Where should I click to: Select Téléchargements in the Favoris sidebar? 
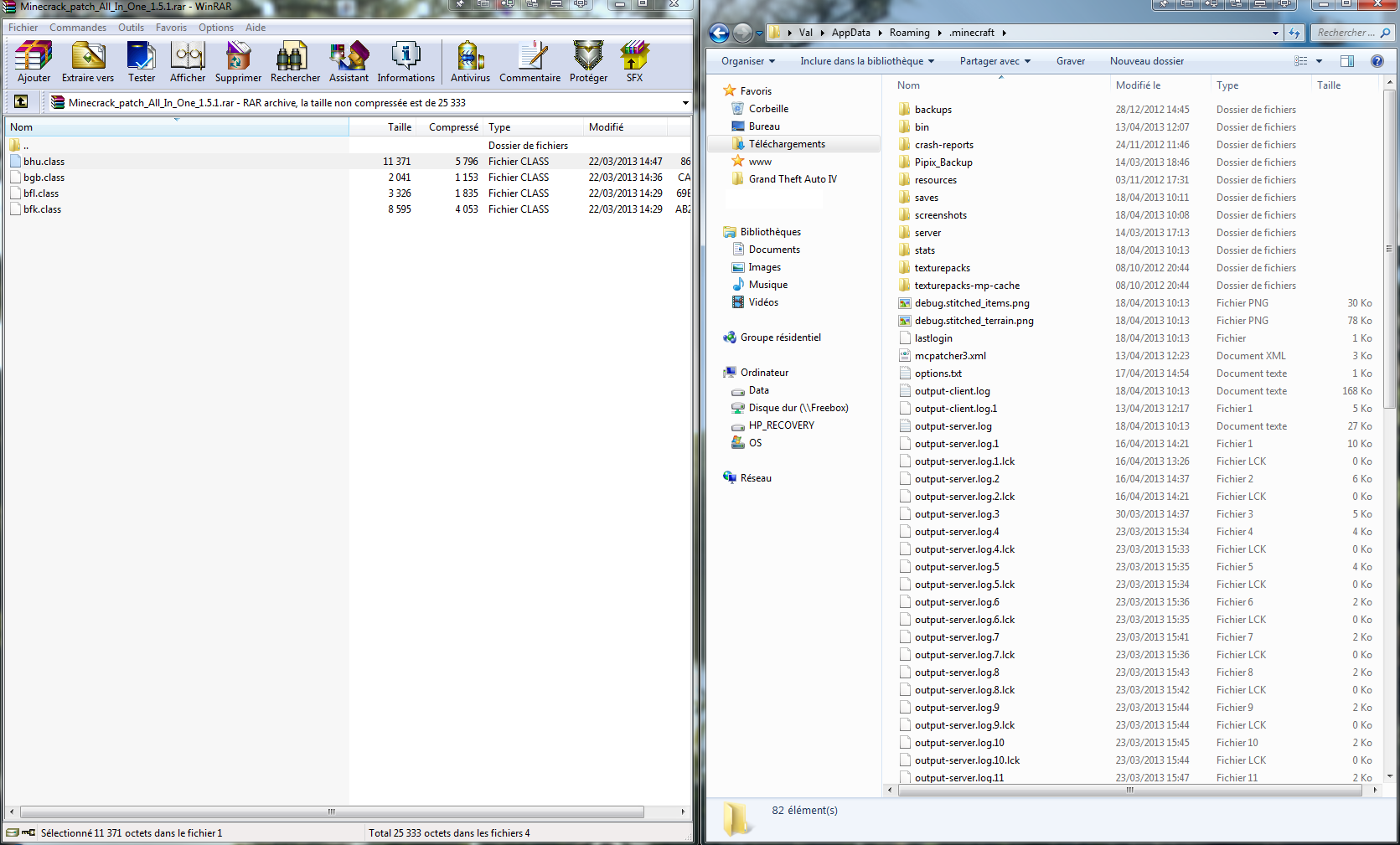[787, 144]
